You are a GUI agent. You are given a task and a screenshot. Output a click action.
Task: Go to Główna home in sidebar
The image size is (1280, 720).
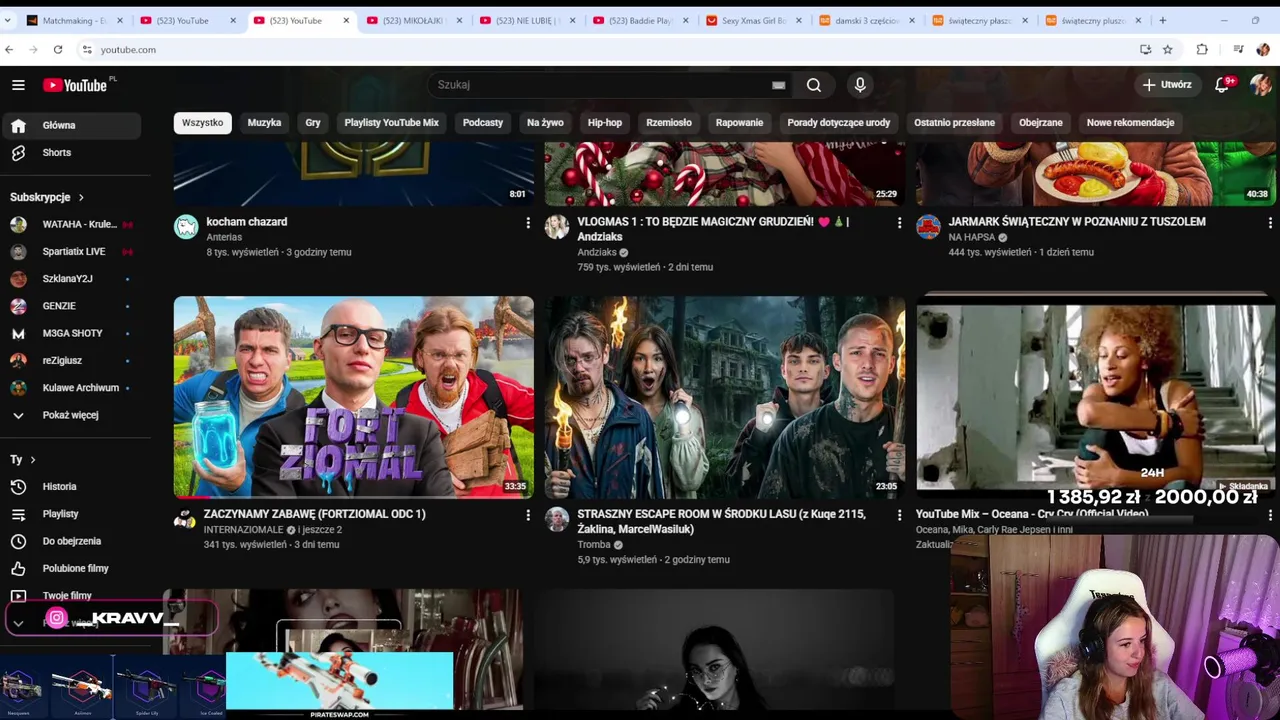pyautogui.click(x=70, y=125)
